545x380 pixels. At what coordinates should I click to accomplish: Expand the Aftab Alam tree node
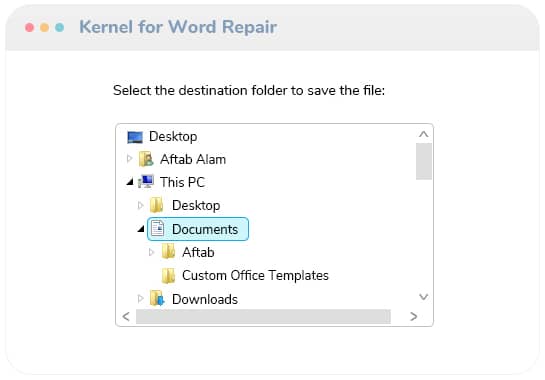pos(129,159)
